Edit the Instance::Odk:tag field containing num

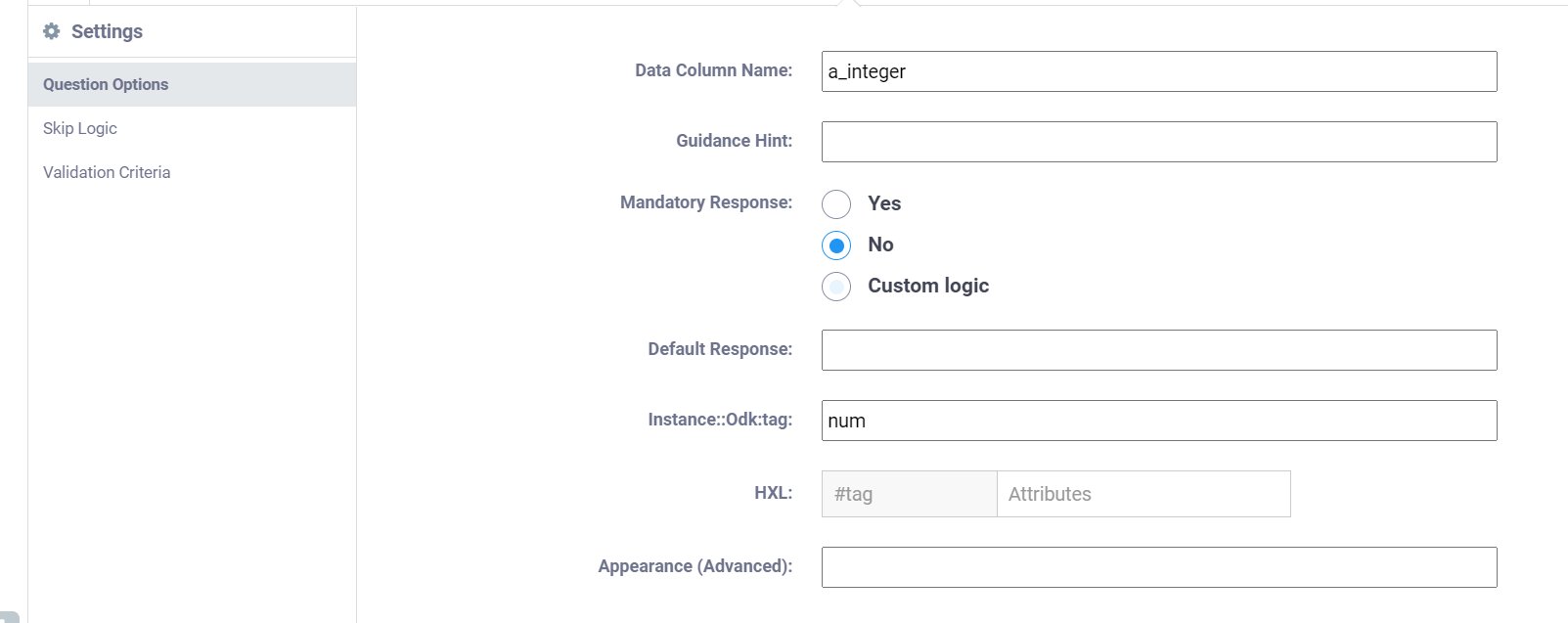coord(1159,421)
